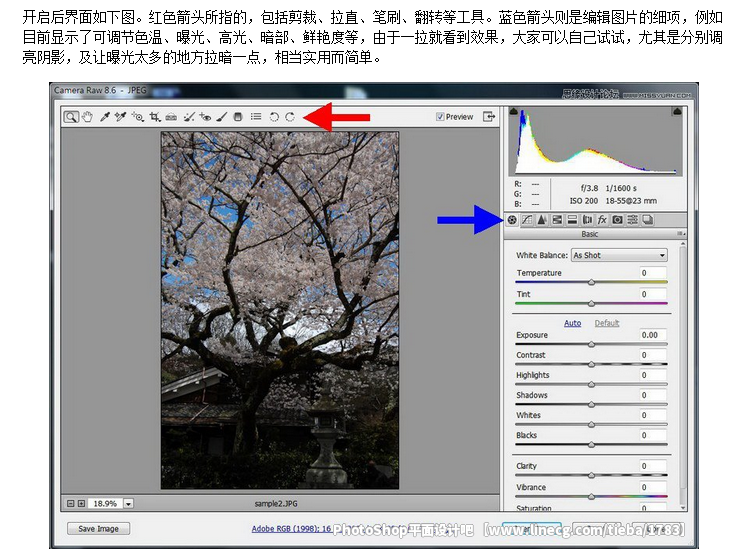741x549 pixels.
Task: Switch to the Split Toning tab
Action: click(572, 220)
